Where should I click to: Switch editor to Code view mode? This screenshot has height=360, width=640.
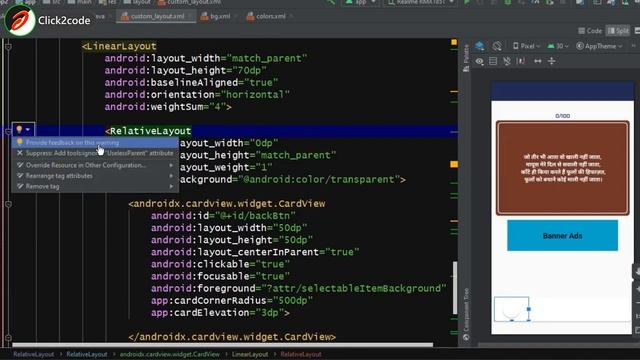click(590, 31)
